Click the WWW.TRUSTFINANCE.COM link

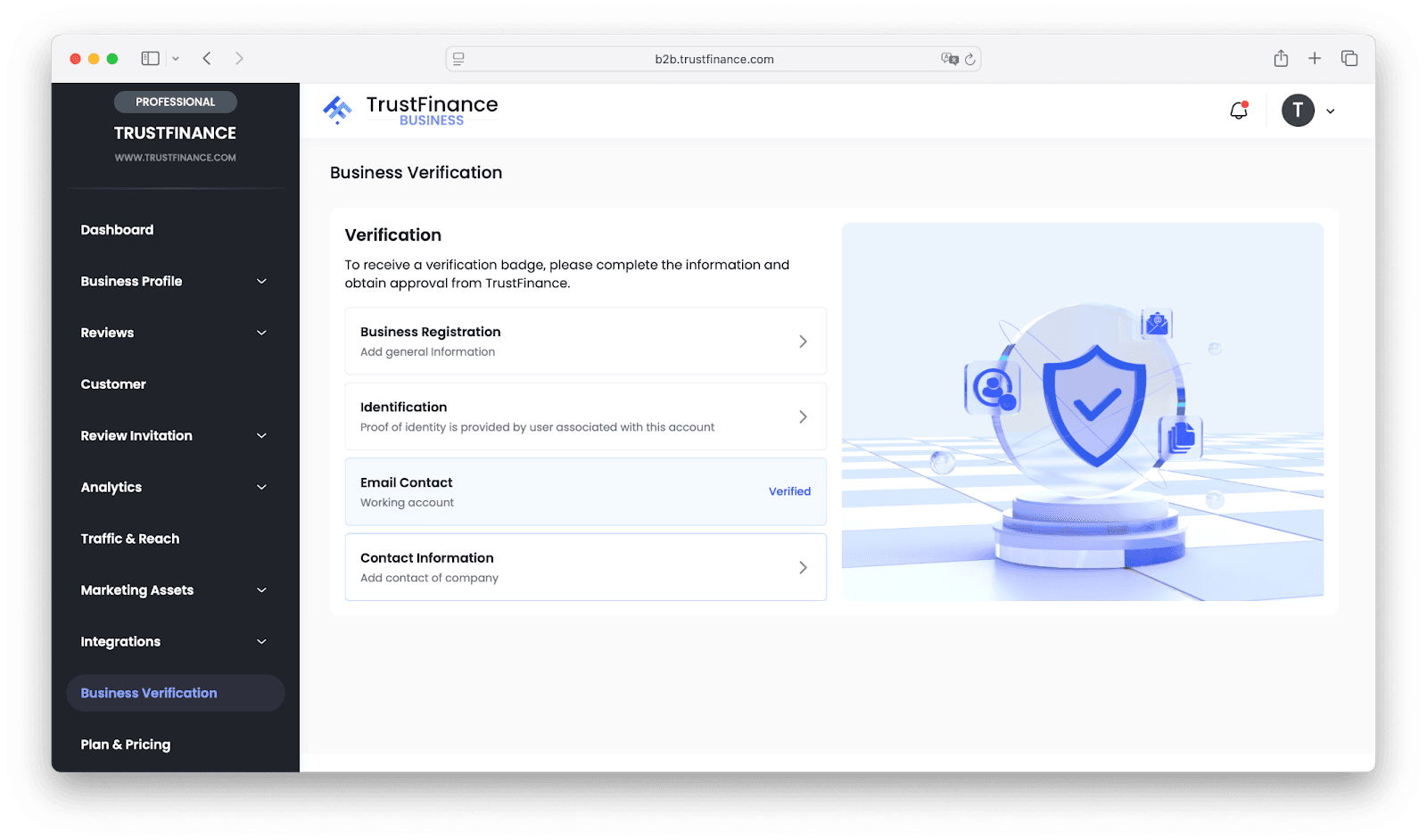176,158
